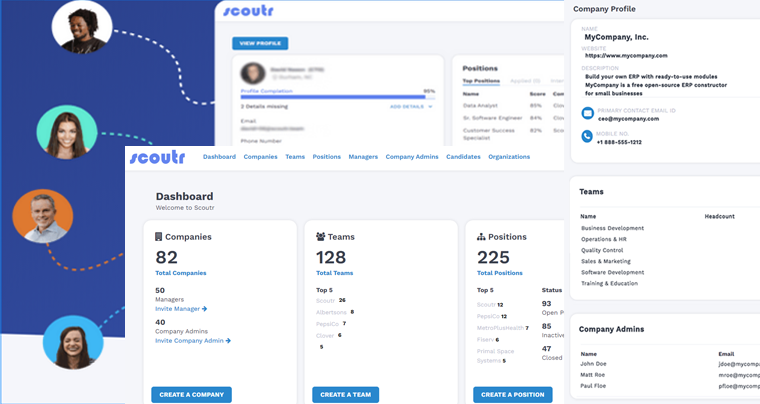This screenshot has height=404, width=760.
Task: Open the Teams nav item
Action: pos(295,157)
